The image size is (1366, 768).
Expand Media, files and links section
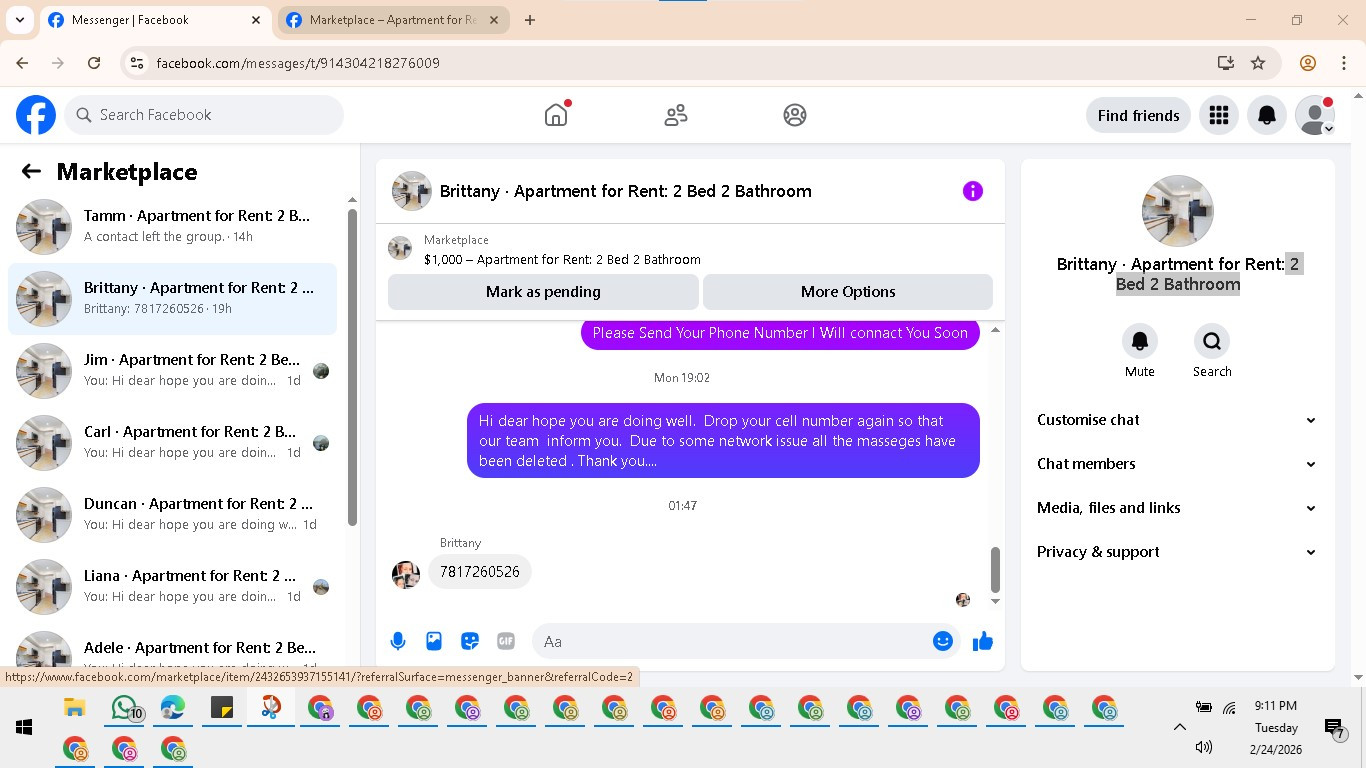[1177, 508]
